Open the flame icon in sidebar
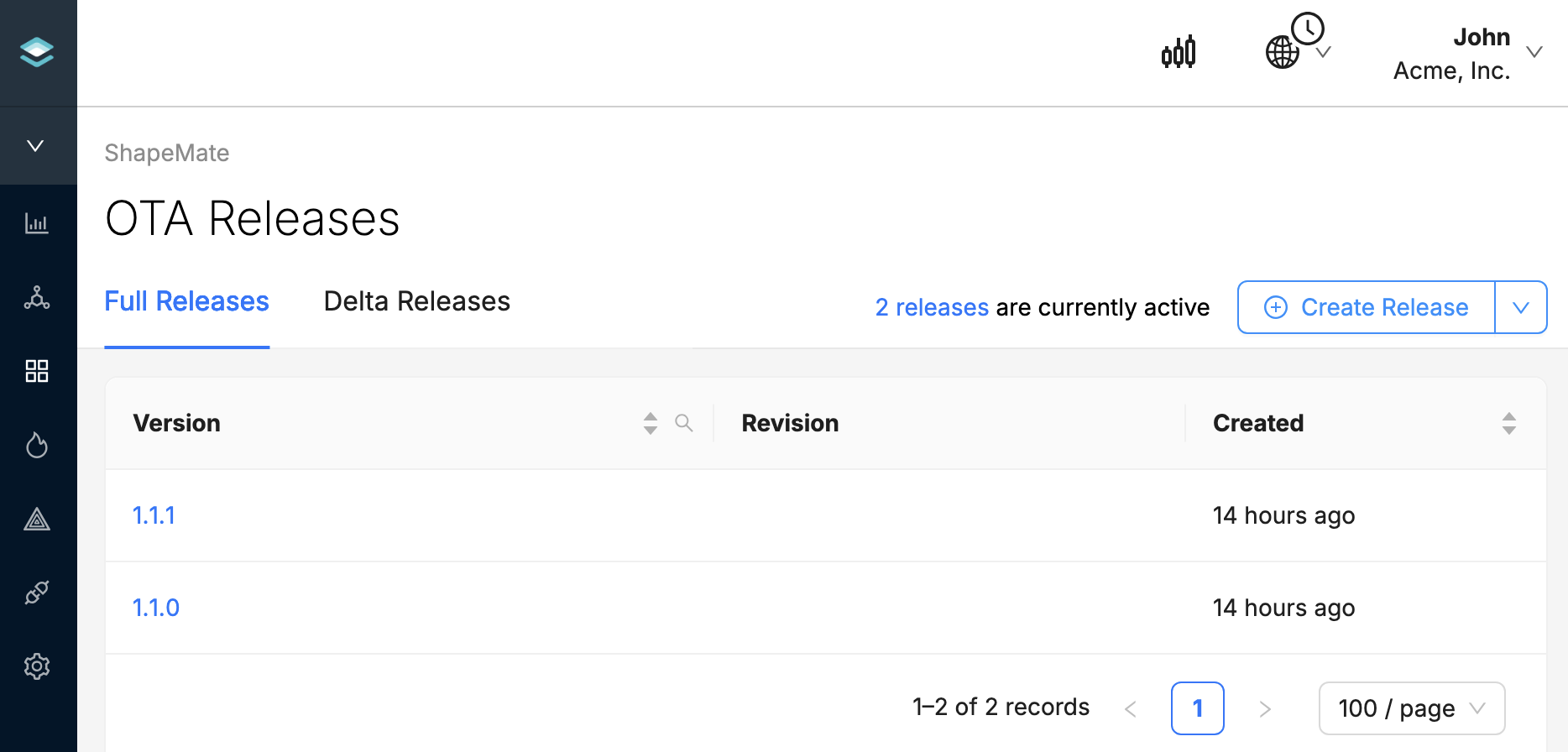 (x=37, y=445)
